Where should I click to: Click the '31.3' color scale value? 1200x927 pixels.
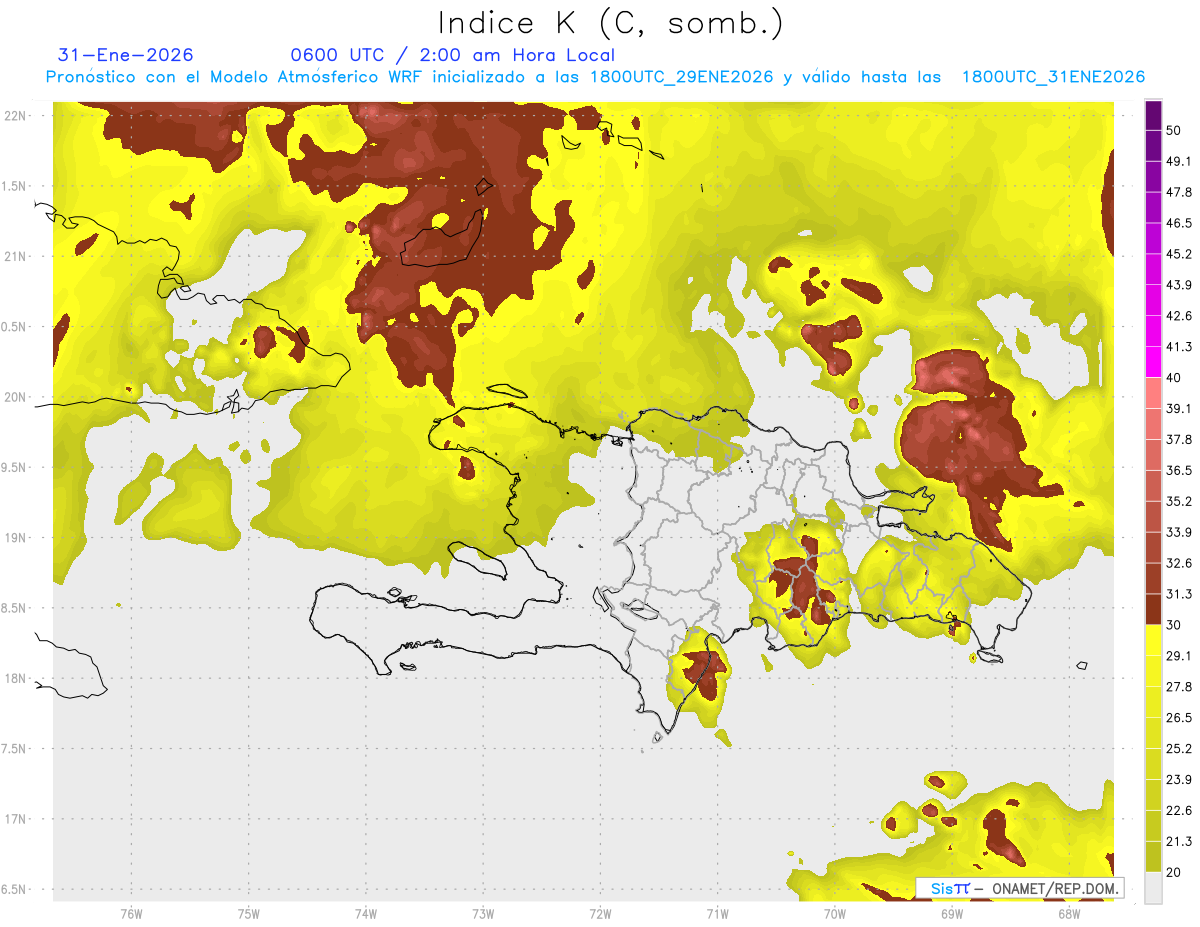tap(1179, 594)
